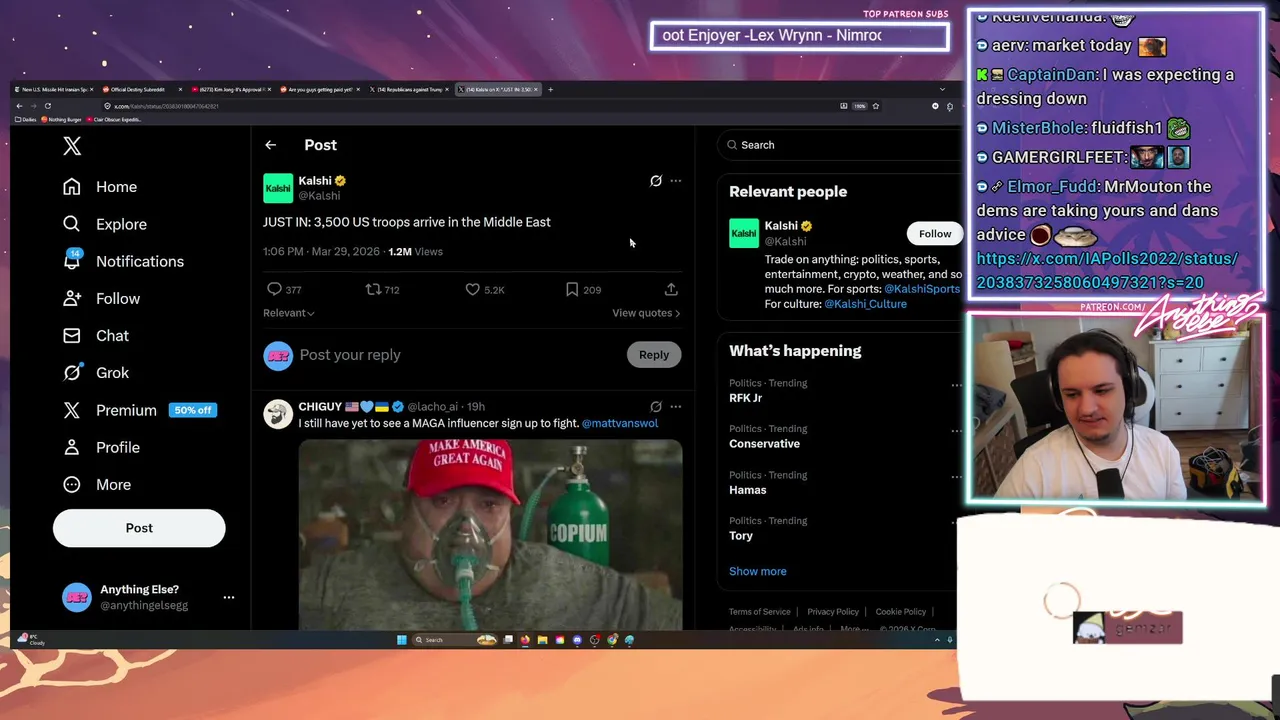
Task: Click the white Post button in the sidebar
Action: point(139,528)
